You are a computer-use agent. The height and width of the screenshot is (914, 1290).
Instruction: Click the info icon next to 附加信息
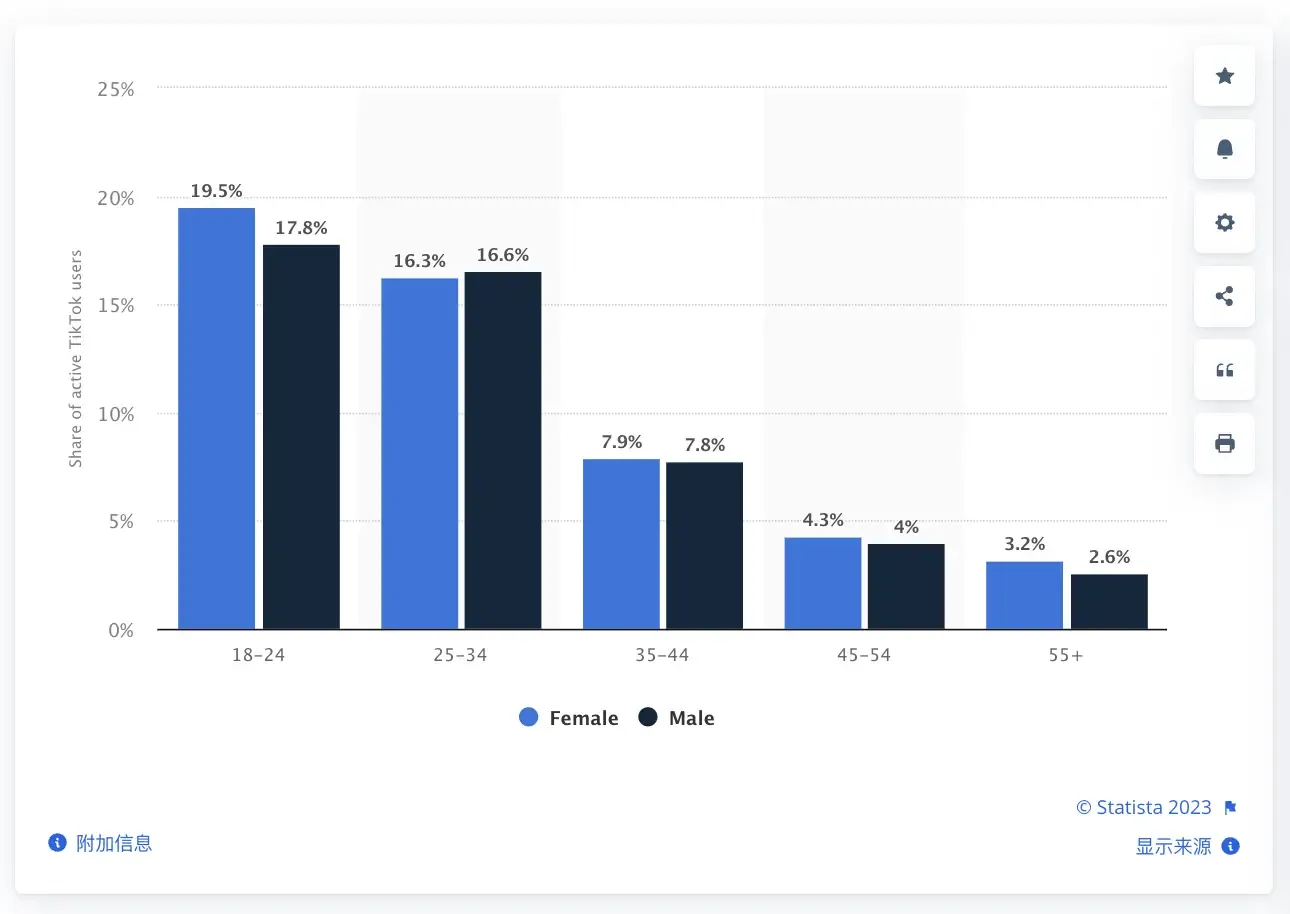57,843
